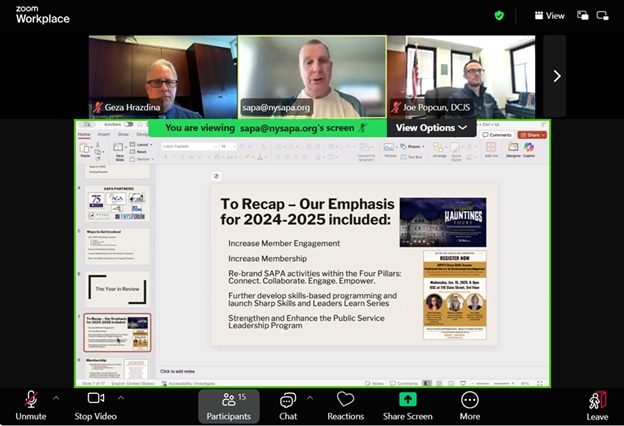Unmute the microphone
This screenshot has width=624, height=426.
[x=30, y=404]
